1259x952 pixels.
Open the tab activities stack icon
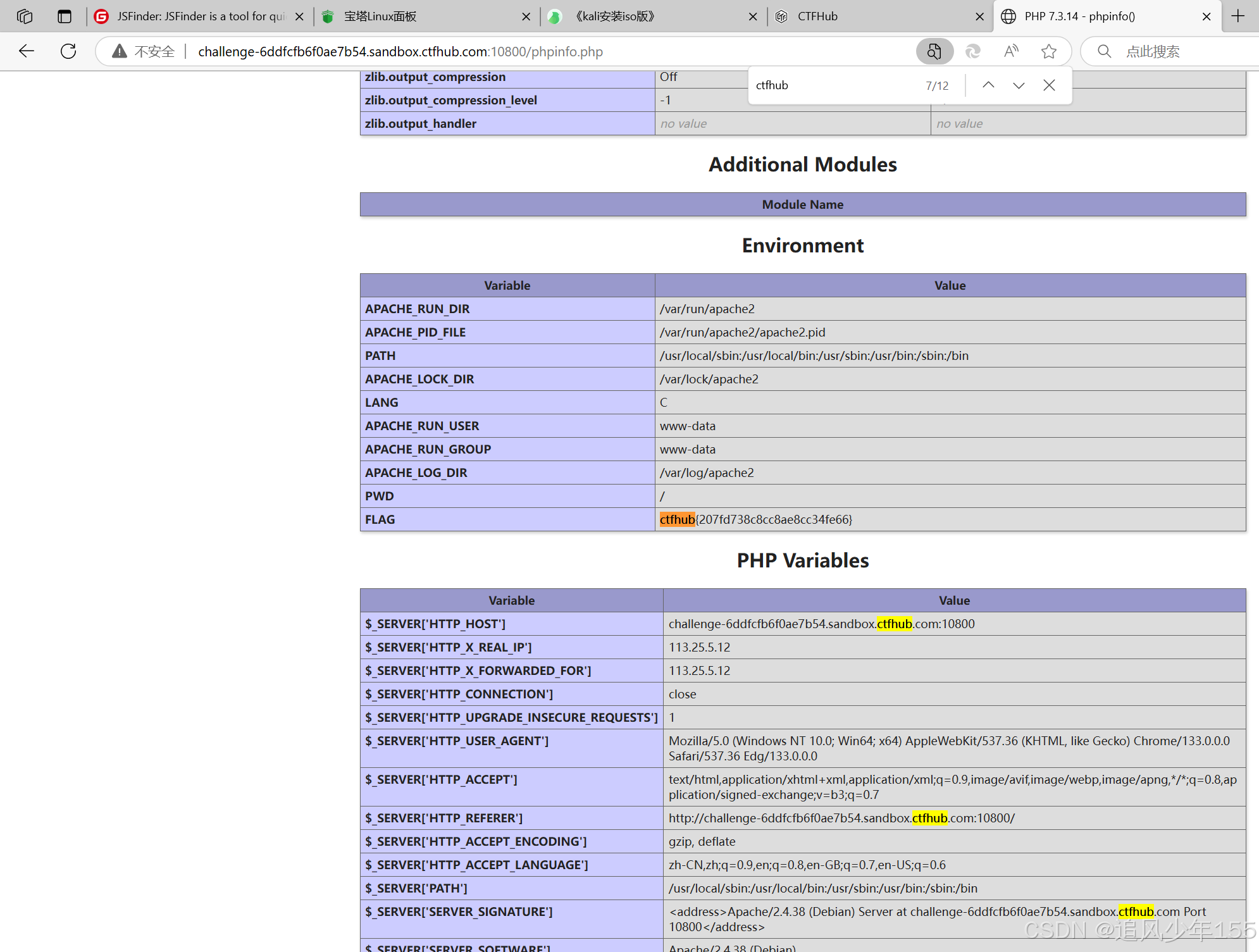[x=25, y=16]
